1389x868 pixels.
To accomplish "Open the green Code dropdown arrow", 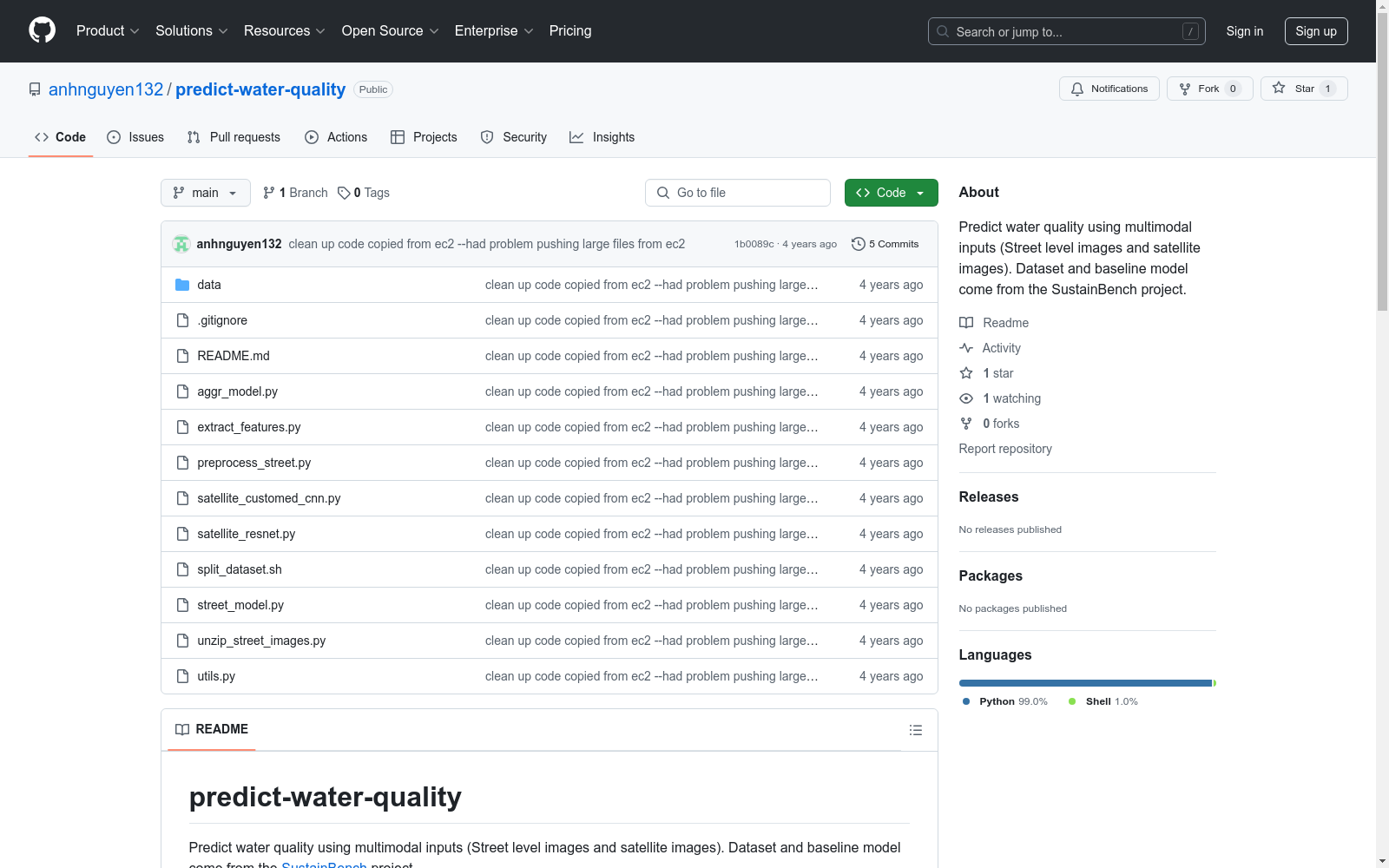I will (x=919, y=193).
